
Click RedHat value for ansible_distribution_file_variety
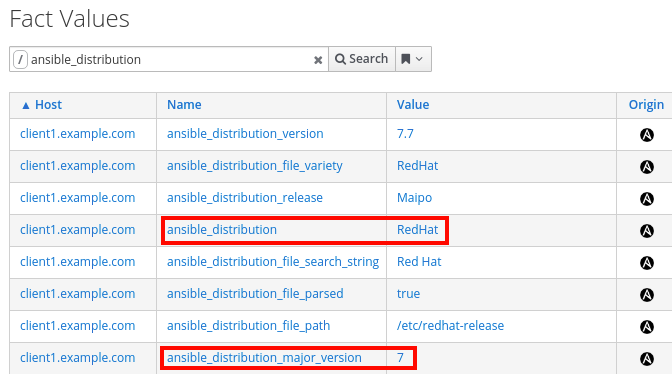pos(417,166)
